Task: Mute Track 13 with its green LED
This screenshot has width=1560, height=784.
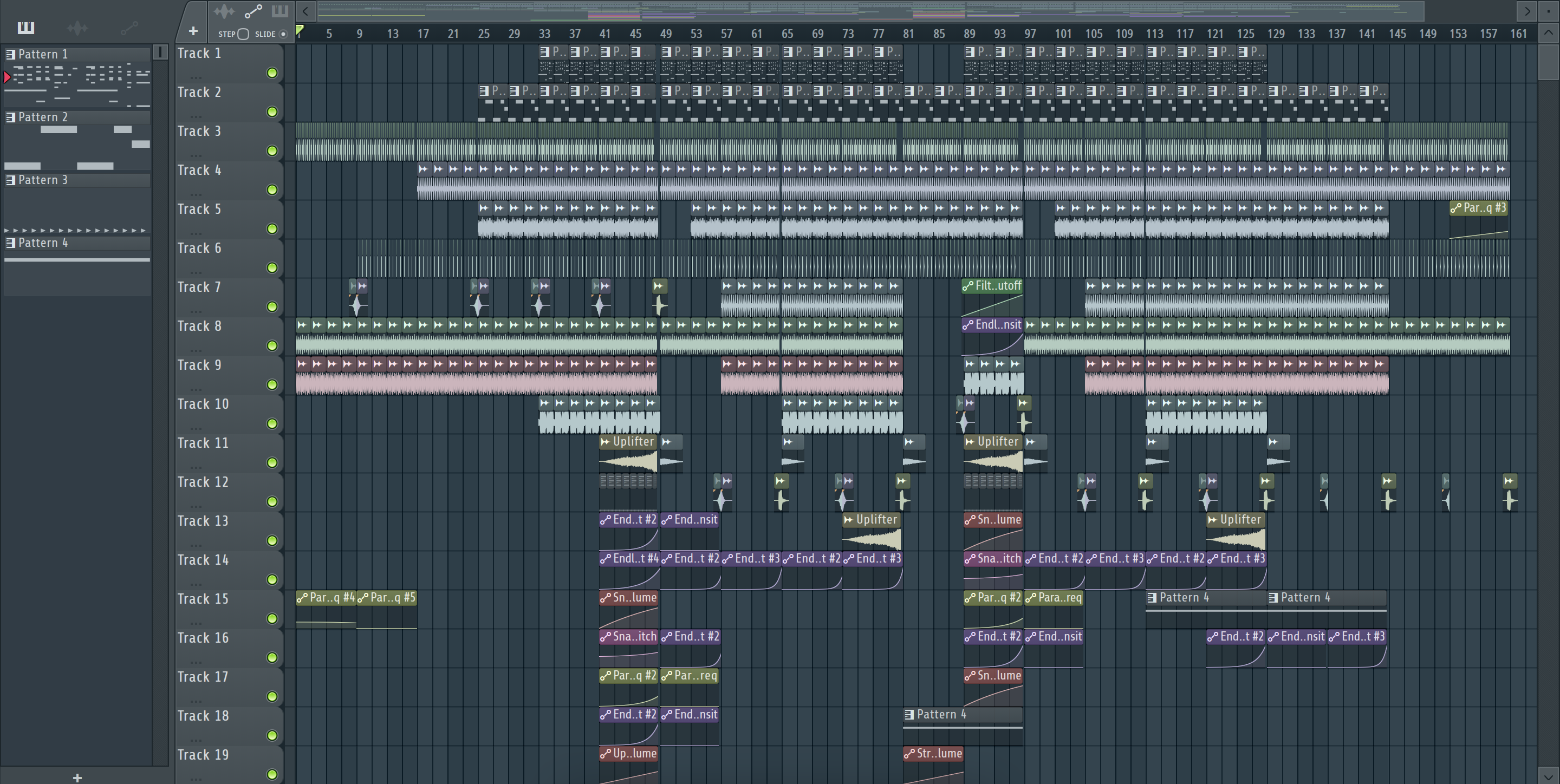Action: pos(272,541)
